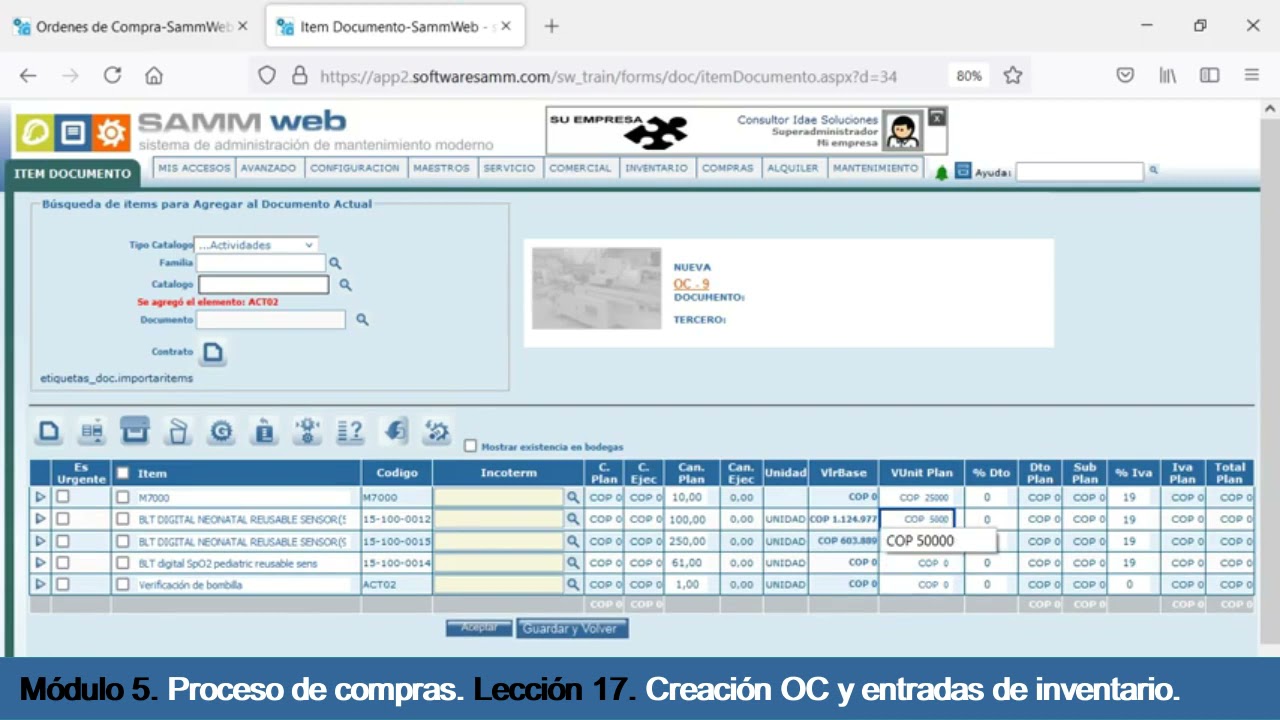Search Familia with its magnifier icon

pyautogui.click(x=336, y=263)
